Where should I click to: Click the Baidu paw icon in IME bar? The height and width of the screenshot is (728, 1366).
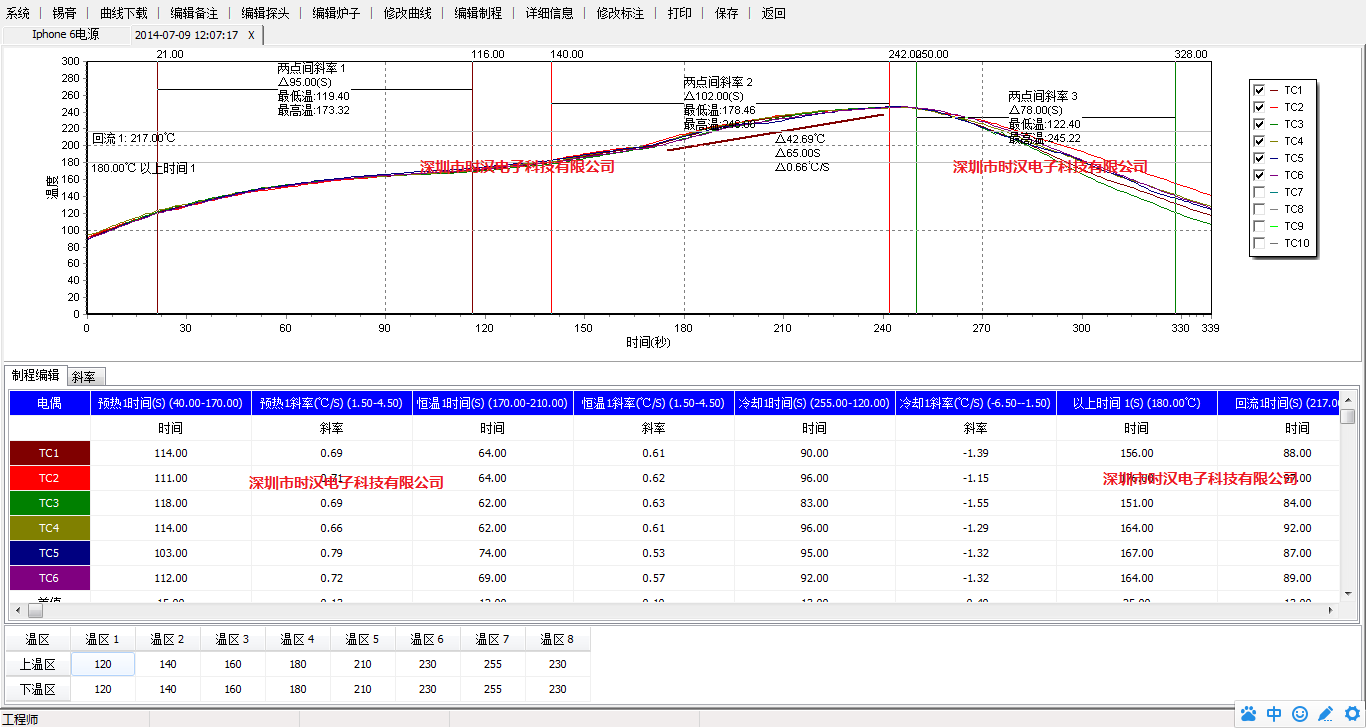1249,714
